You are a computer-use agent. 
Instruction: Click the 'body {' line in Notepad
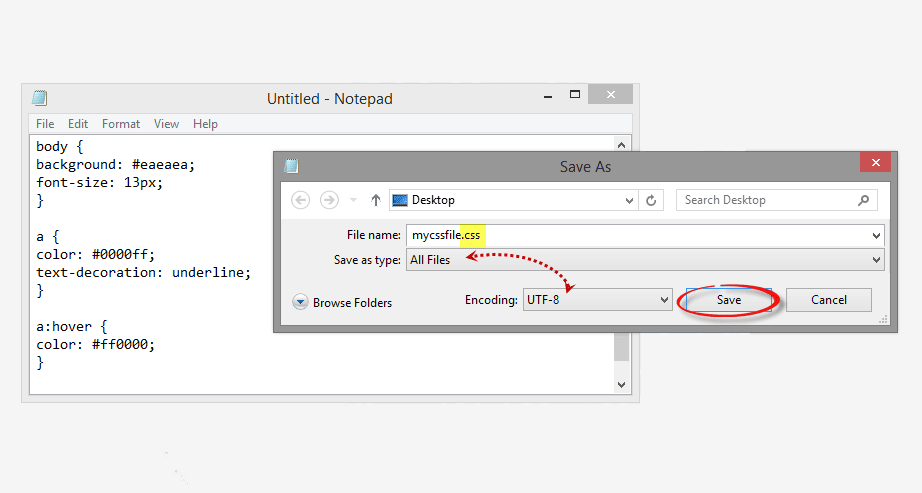(x=59, y=146)
